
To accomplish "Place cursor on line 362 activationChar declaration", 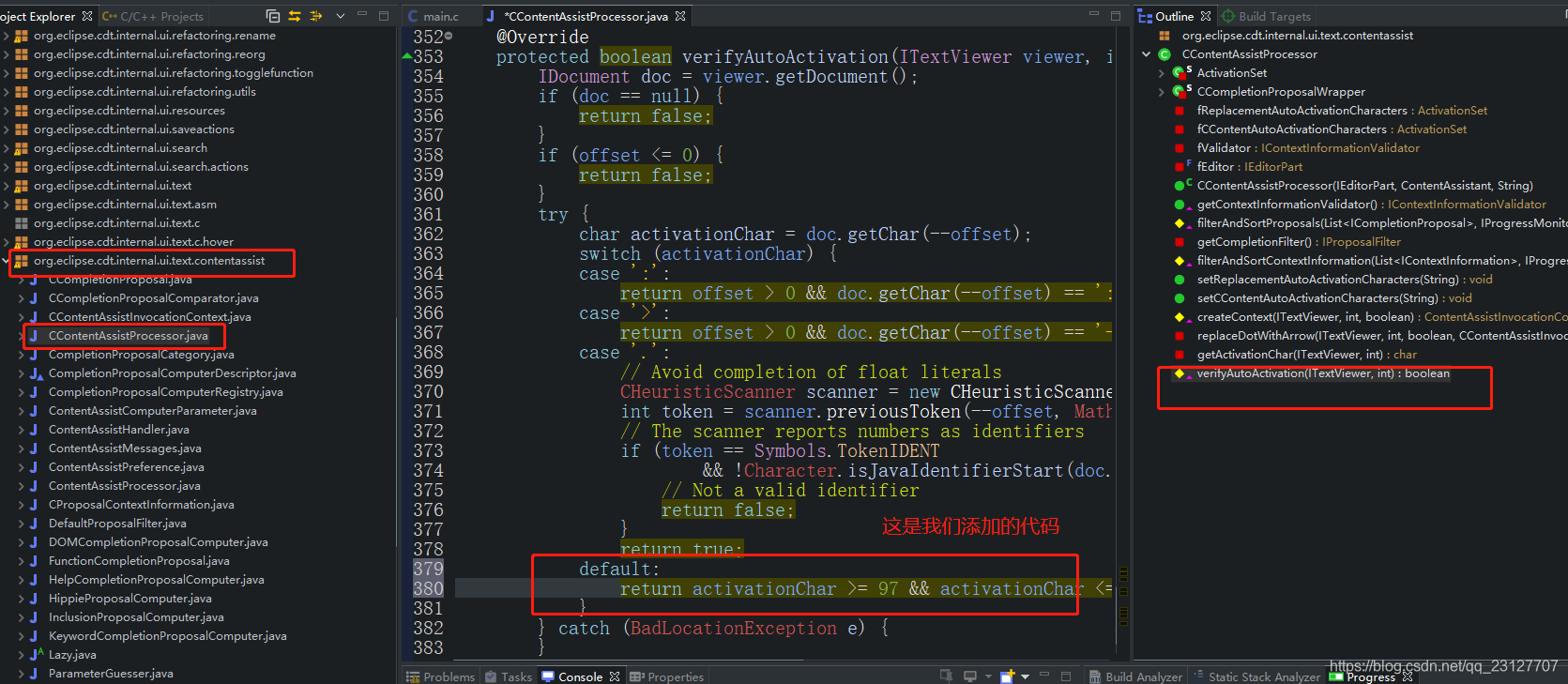I will 805,234.
